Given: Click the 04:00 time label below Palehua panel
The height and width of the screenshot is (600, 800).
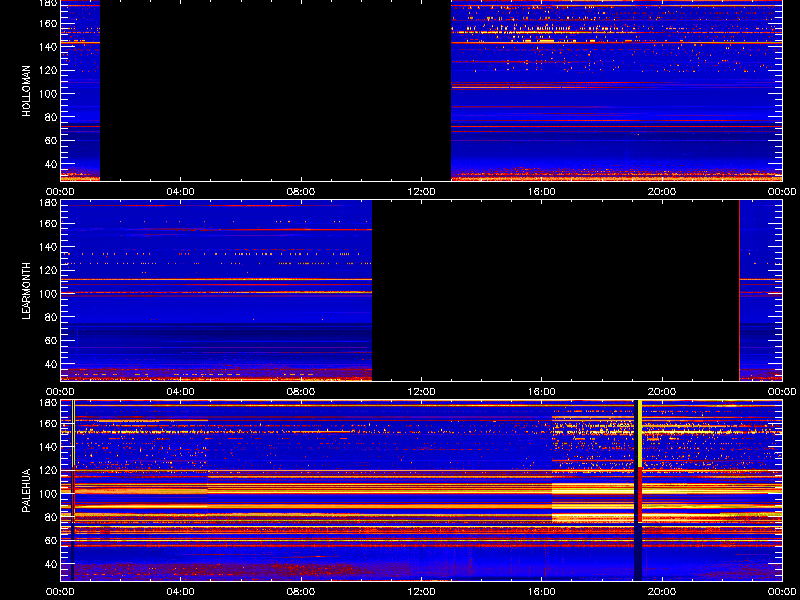Looking at the screenshot, I should (x=181, y=592).
